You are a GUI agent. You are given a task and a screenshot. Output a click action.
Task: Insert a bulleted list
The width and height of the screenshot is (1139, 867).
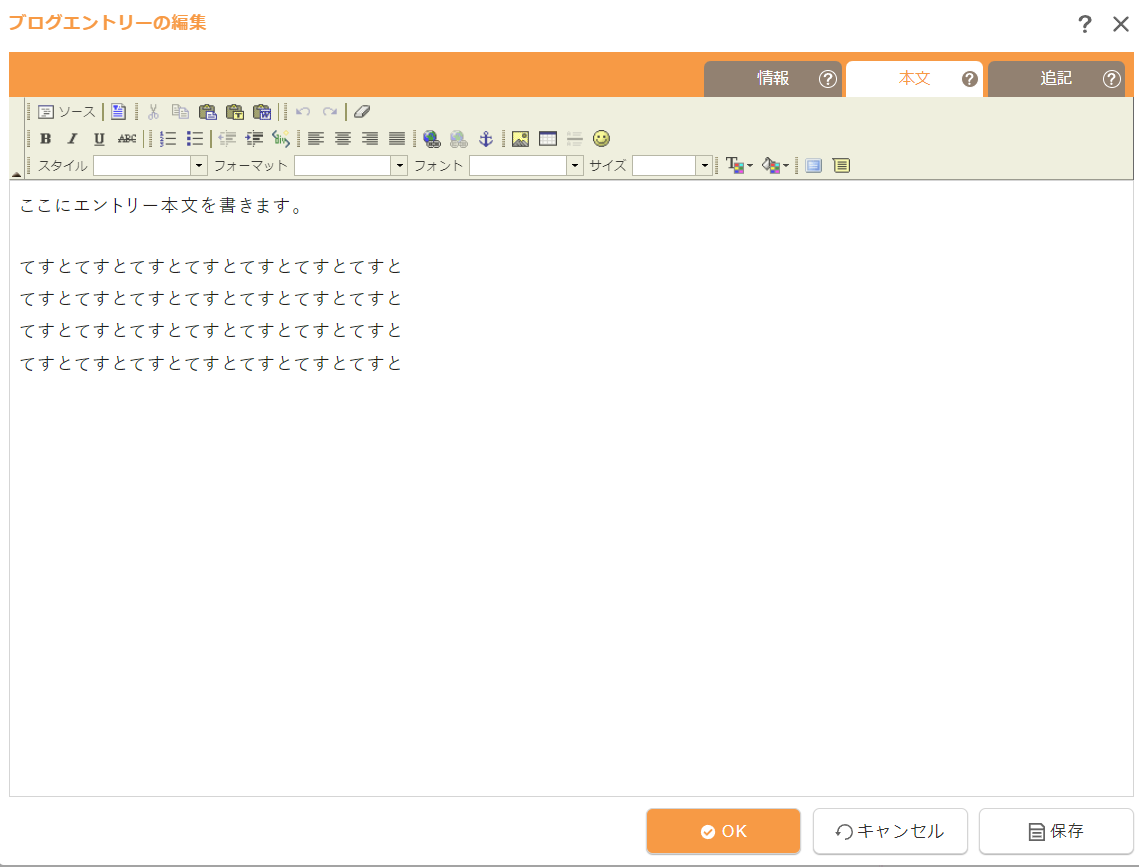pyautogui.click(x=195, y=139)
